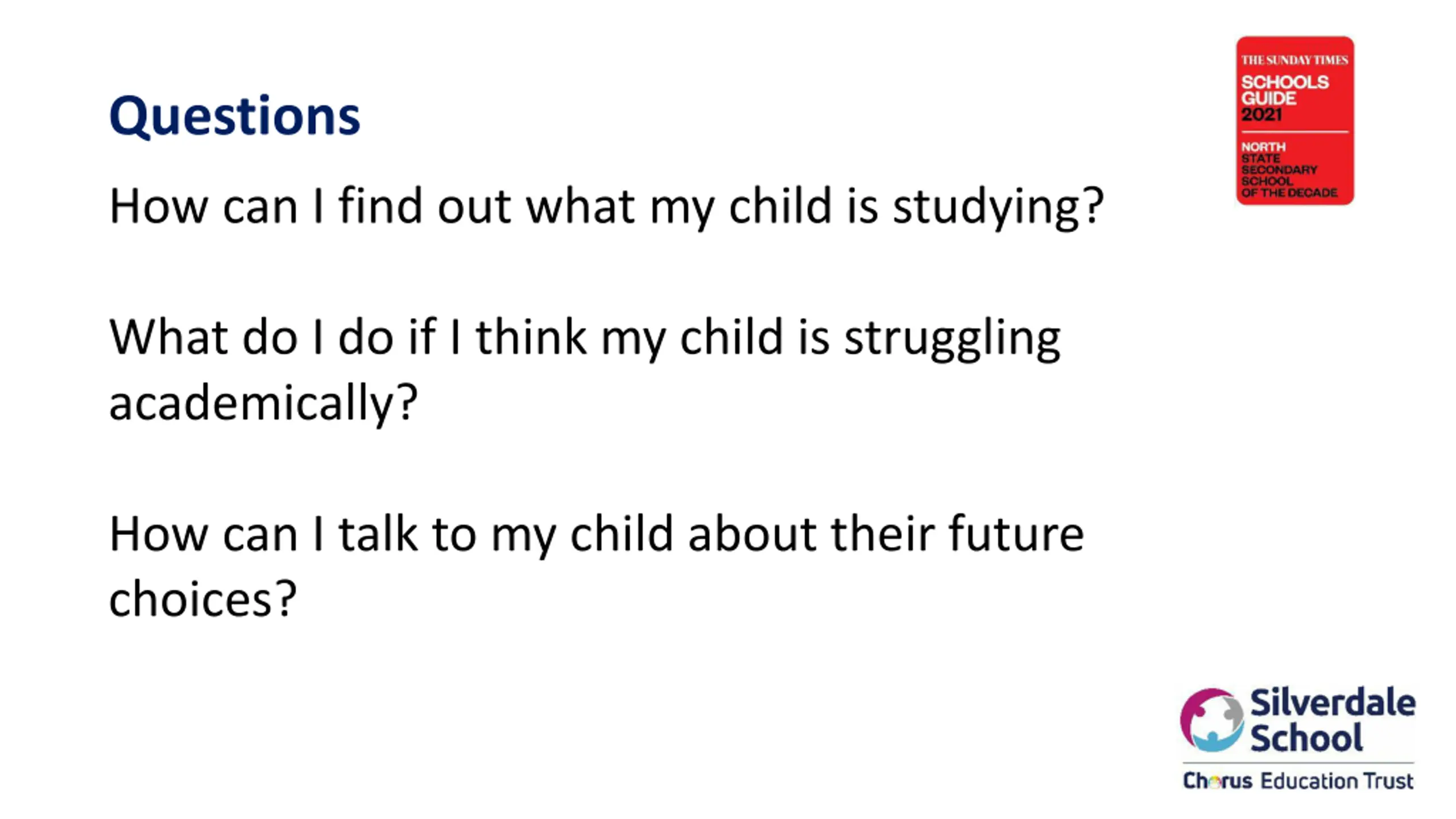Click the Sunday Times Schools Guide badge
The width and height of the screenshot is (1456, 819).
coord(1295,121)
